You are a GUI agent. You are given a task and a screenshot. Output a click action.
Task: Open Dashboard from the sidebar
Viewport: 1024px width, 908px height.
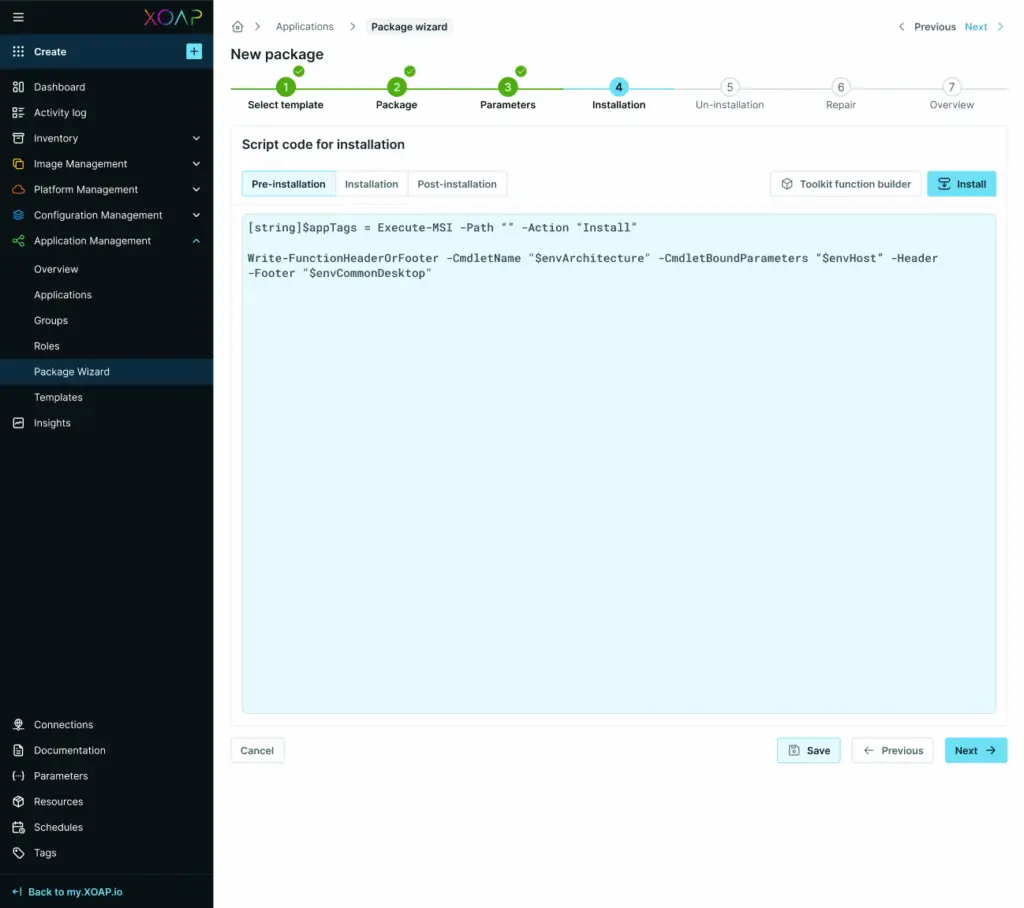click(59, 87)
